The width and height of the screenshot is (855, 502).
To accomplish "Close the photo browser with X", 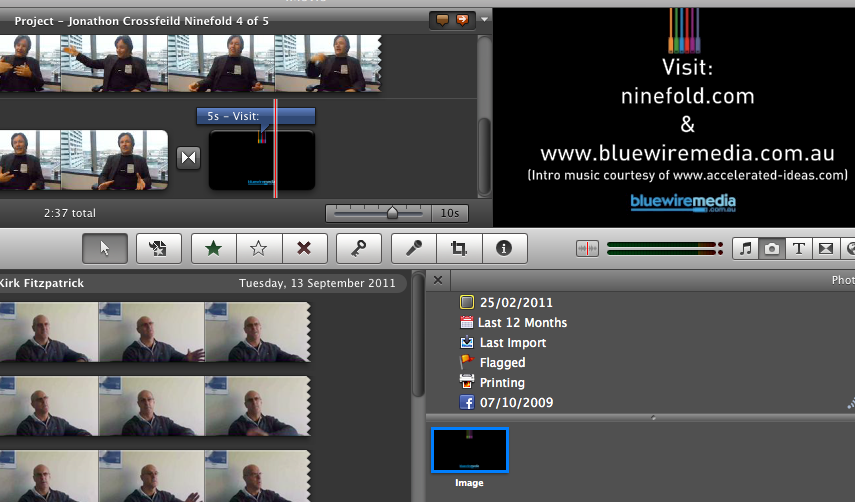I will [x=437, y=280].
